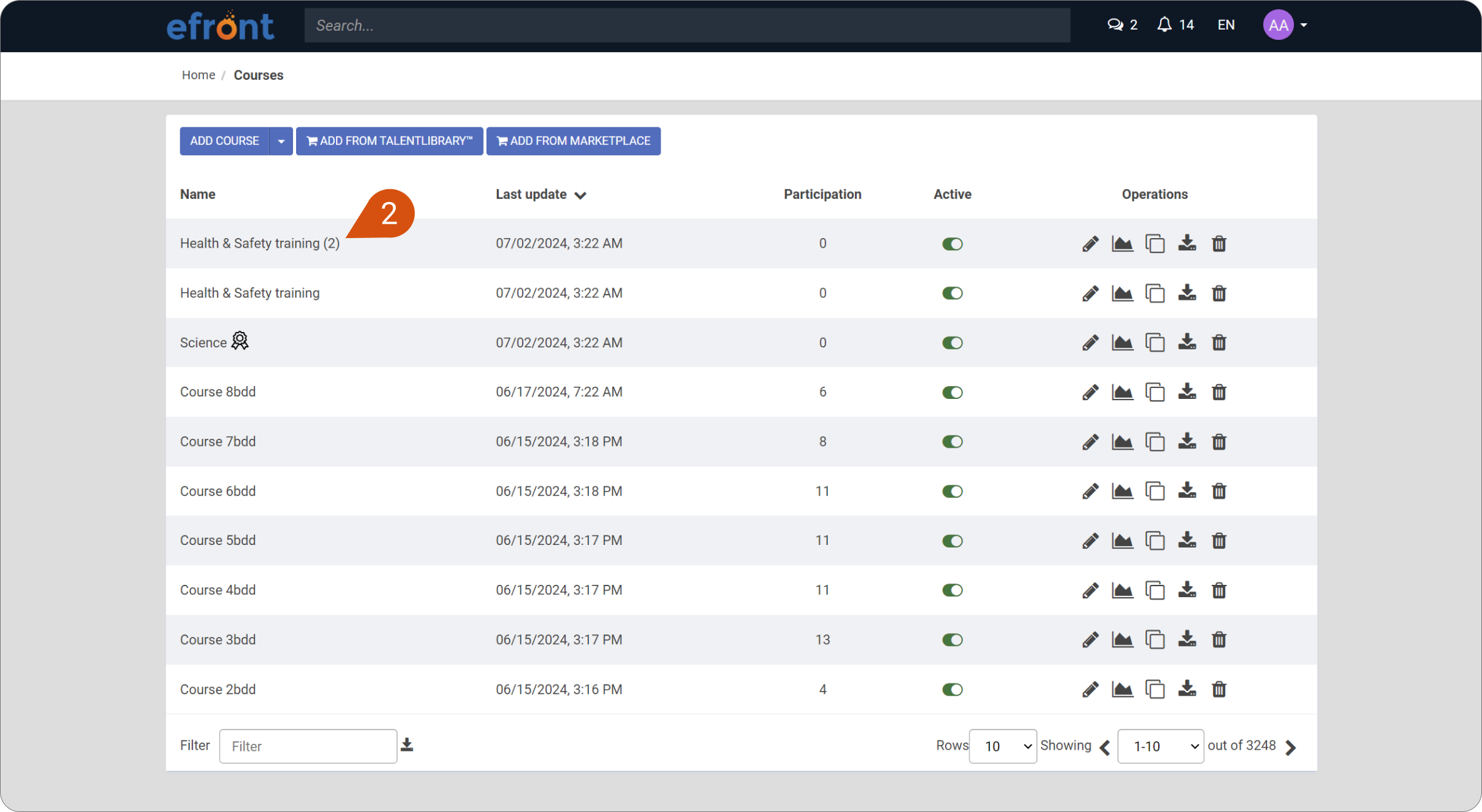
Task: Edit Course 6bdd with pencil icon
Action: pos(1090,492)
